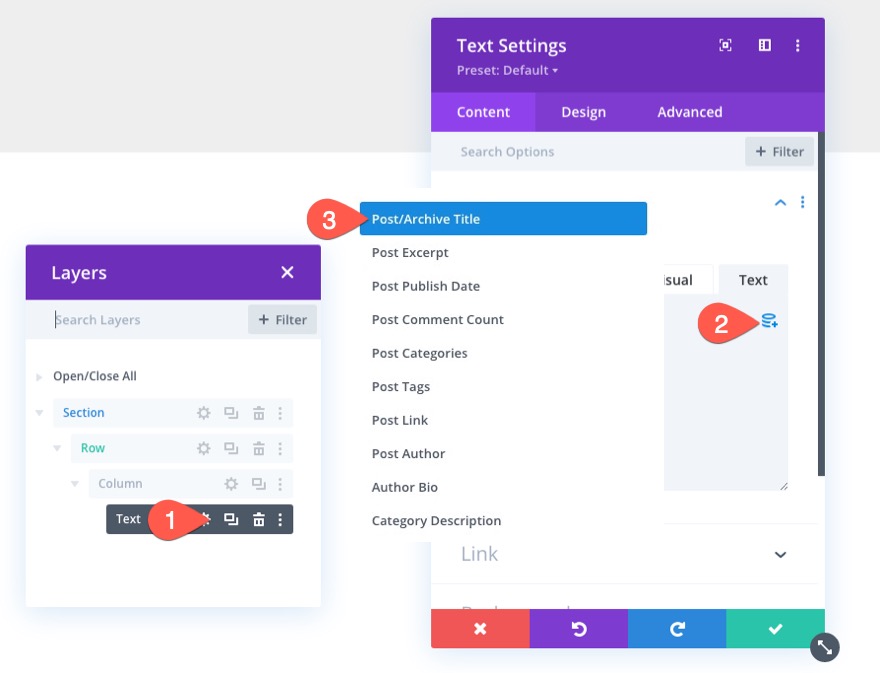The height and width of the screenshot is (673, 880).
Task: Select Post Publish Date option
Action: (x=425, y=286)
